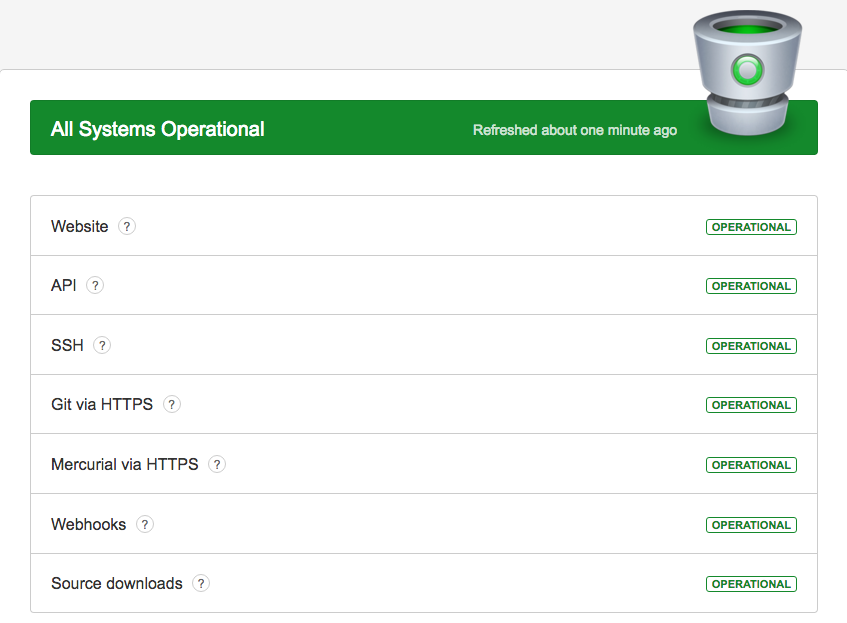Select Mercurial via HTTPS OPERATIONAL badge
Image resolution: width=847 pixels, height=623 pixels.
point(751,465)
